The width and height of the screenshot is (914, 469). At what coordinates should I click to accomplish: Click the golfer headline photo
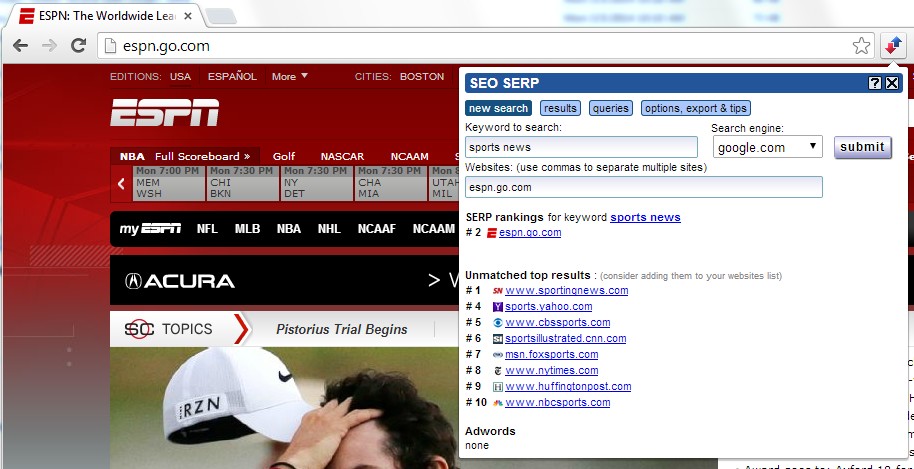click(x=284, y=408)
